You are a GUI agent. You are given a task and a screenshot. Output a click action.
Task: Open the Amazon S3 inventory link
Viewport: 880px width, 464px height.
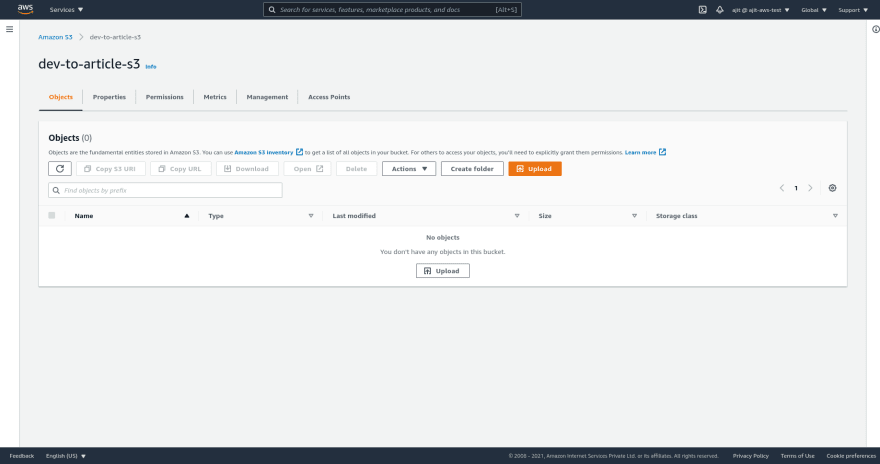pos(264,152)
